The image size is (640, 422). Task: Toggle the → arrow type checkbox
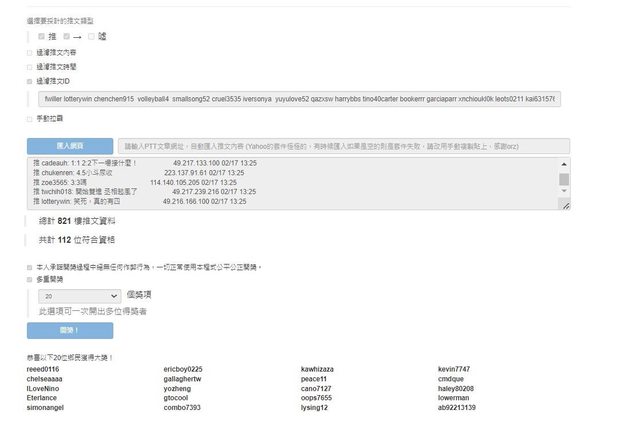(x=67, y=36)
